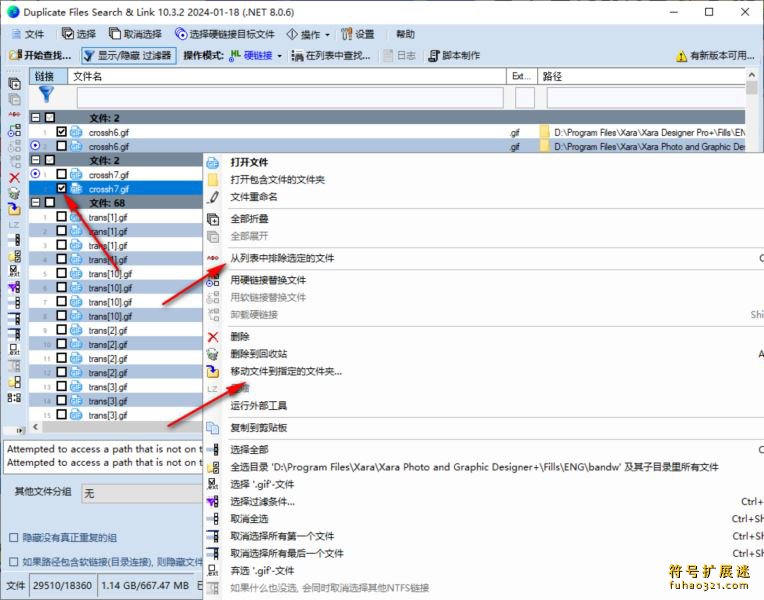Click the blue funnel filter icon
Image resolution: width=764 pixels, height=600 pixels.
pyautogui.click(x=46, y=94)
